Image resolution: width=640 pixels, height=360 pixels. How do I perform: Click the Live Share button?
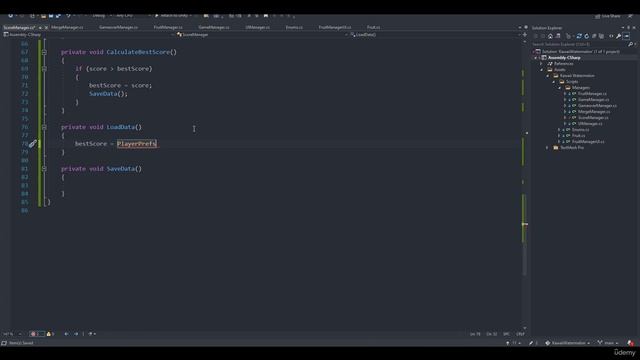tap(608, 16)
